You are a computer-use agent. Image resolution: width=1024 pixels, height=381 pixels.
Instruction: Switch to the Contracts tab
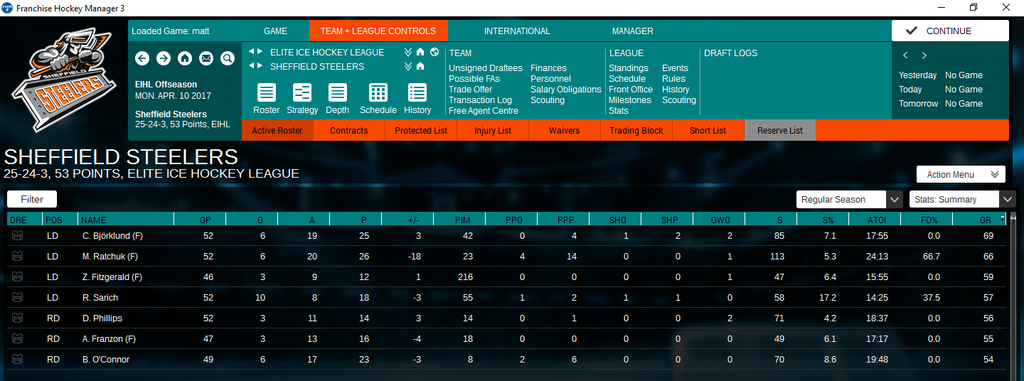(349, 131)
